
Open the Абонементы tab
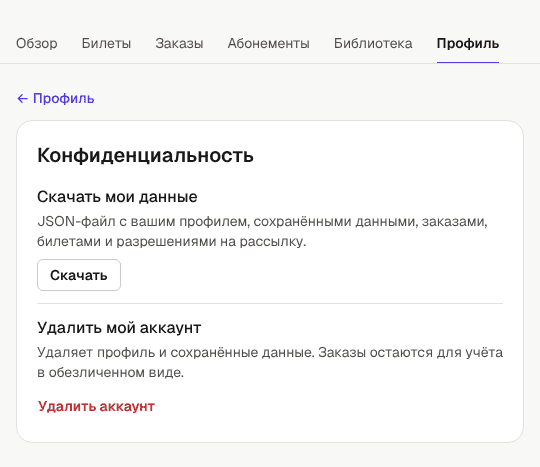pyautogui.click(x=269, y=43)
